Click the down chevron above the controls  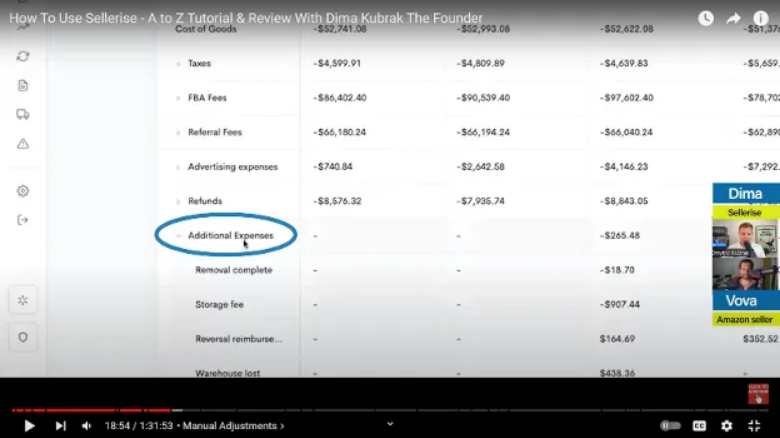pyautogui.click(x=390, y=424)
